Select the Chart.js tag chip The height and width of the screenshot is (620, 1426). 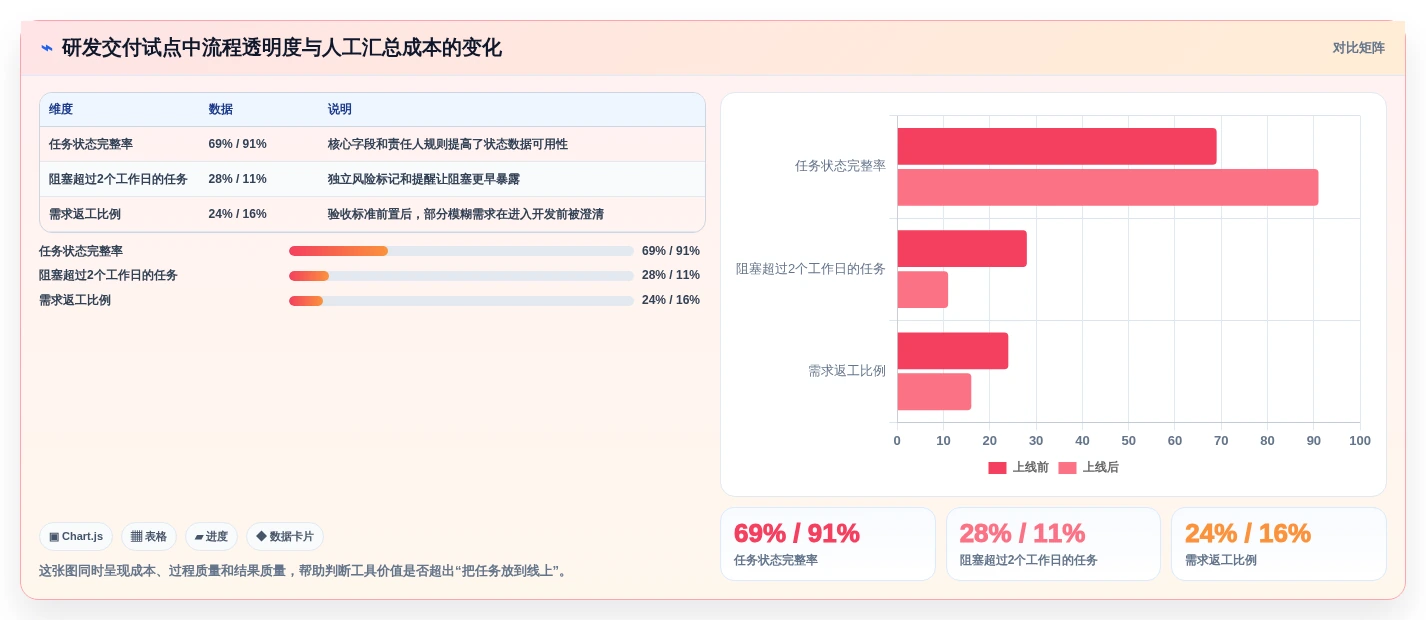(76, 536)
